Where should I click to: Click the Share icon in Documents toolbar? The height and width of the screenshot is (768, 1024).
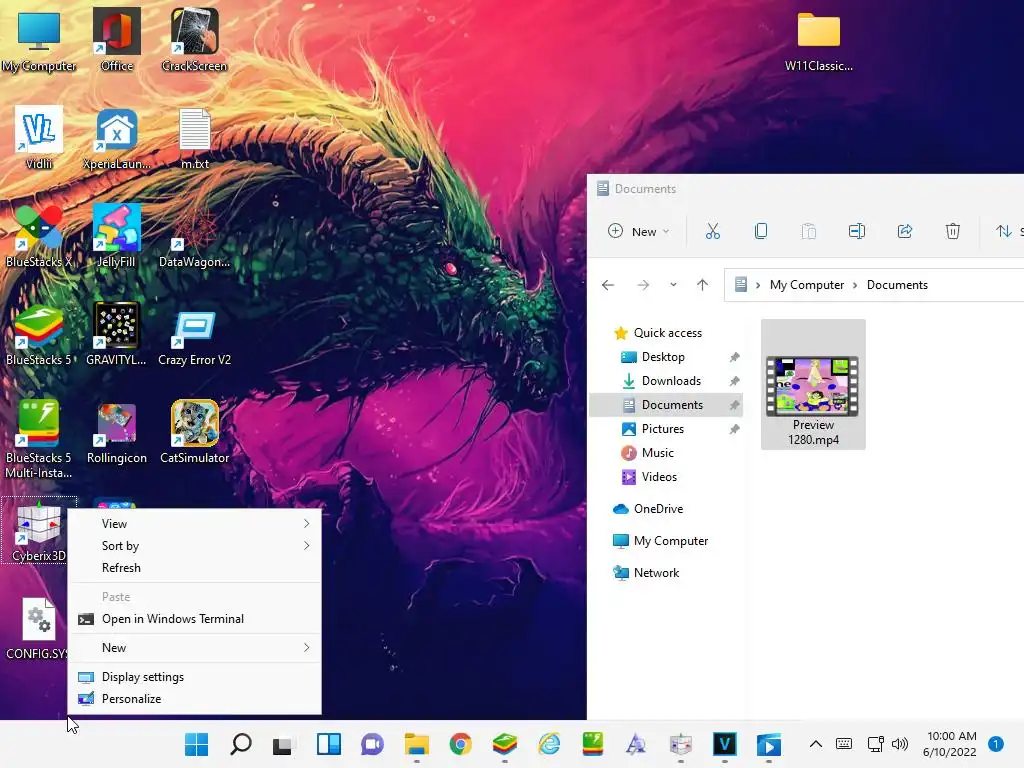[x=904, y=231]
